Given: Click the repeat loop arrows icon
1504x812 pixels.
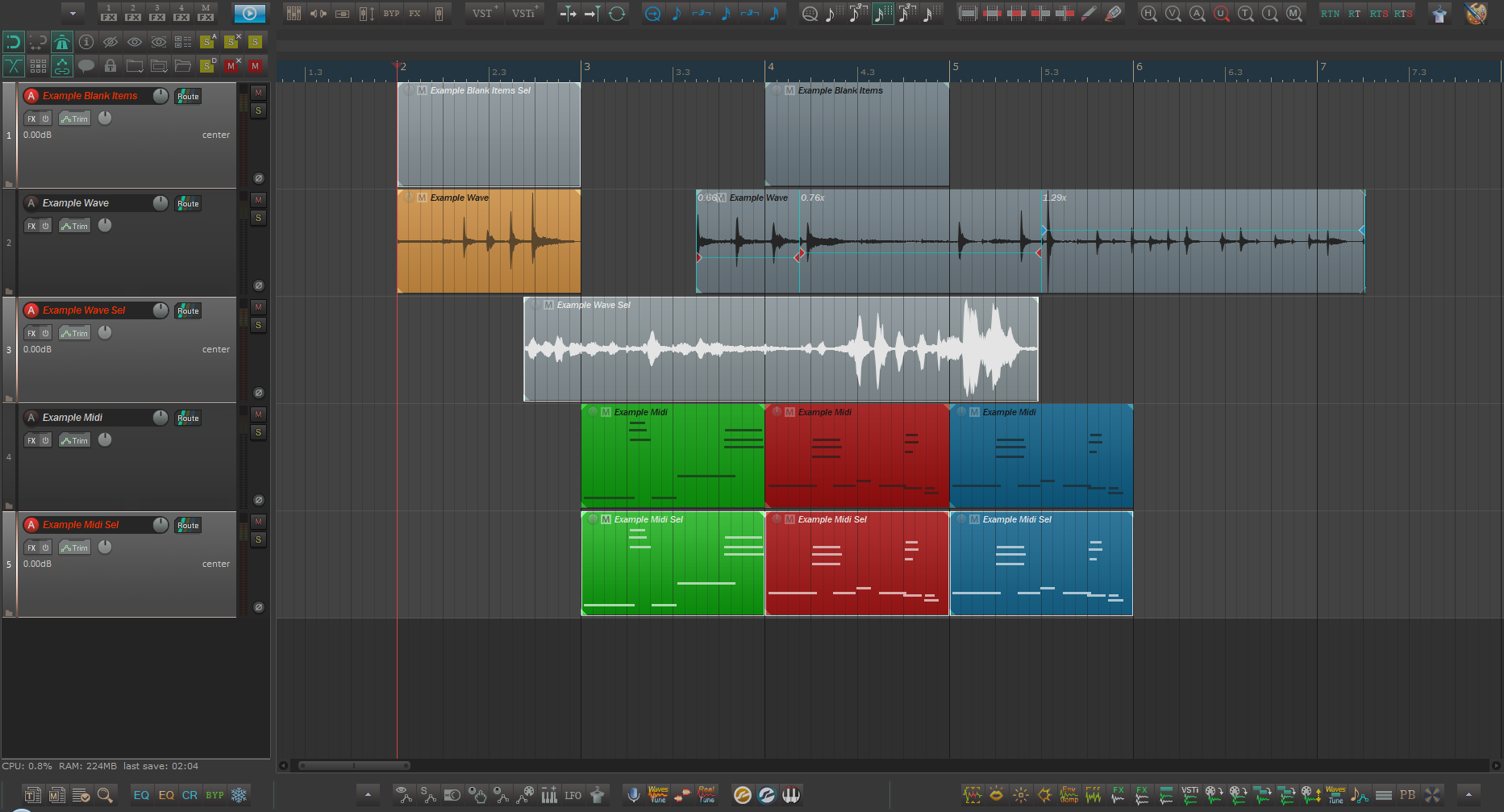Looking at the screenshot, I should [617, 14].
